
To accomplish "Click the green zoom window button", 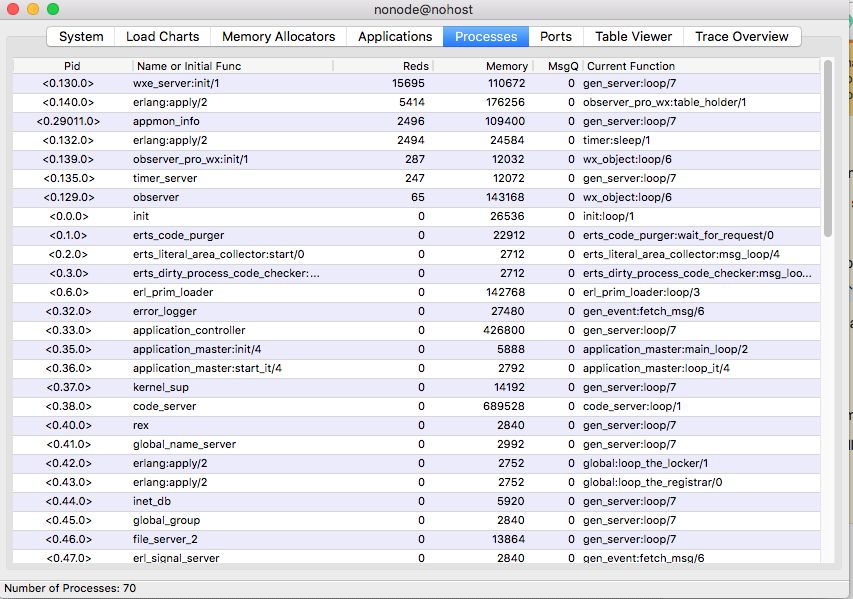I will (x=53, y=9).
